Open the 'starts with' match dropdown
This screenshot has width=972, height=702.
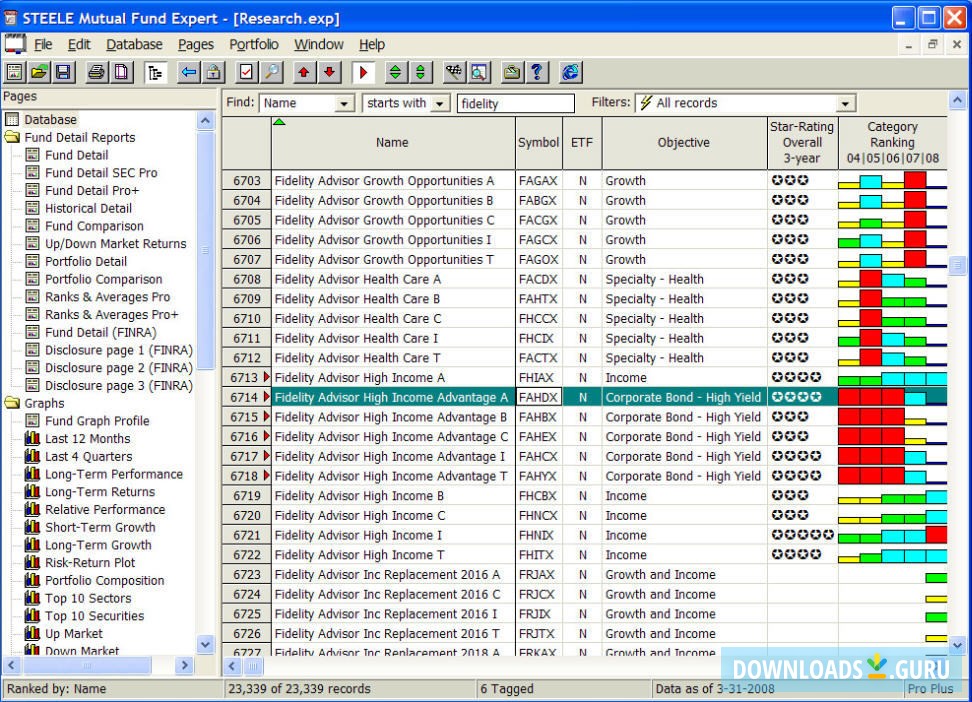440,103
